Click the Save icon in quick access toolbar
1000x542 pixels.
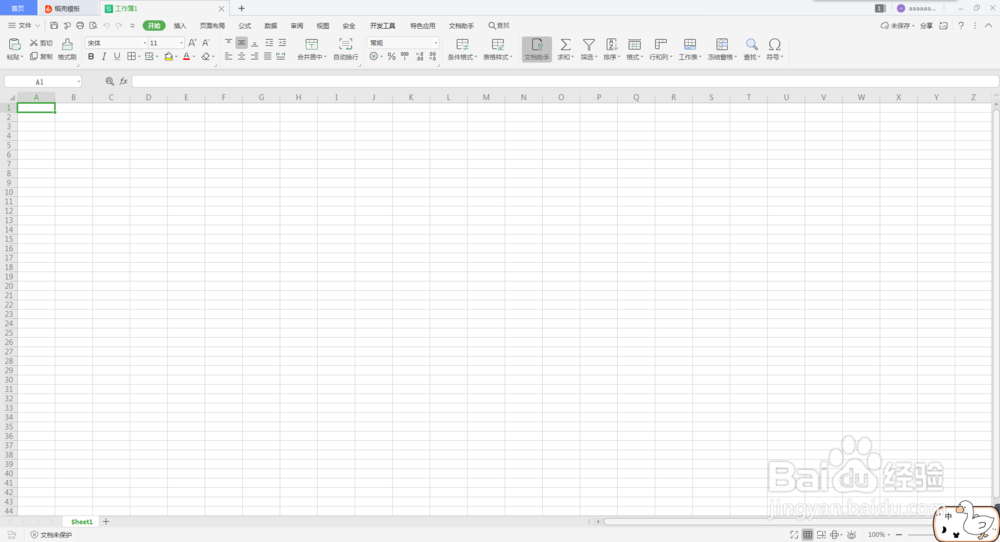(54, 26)
